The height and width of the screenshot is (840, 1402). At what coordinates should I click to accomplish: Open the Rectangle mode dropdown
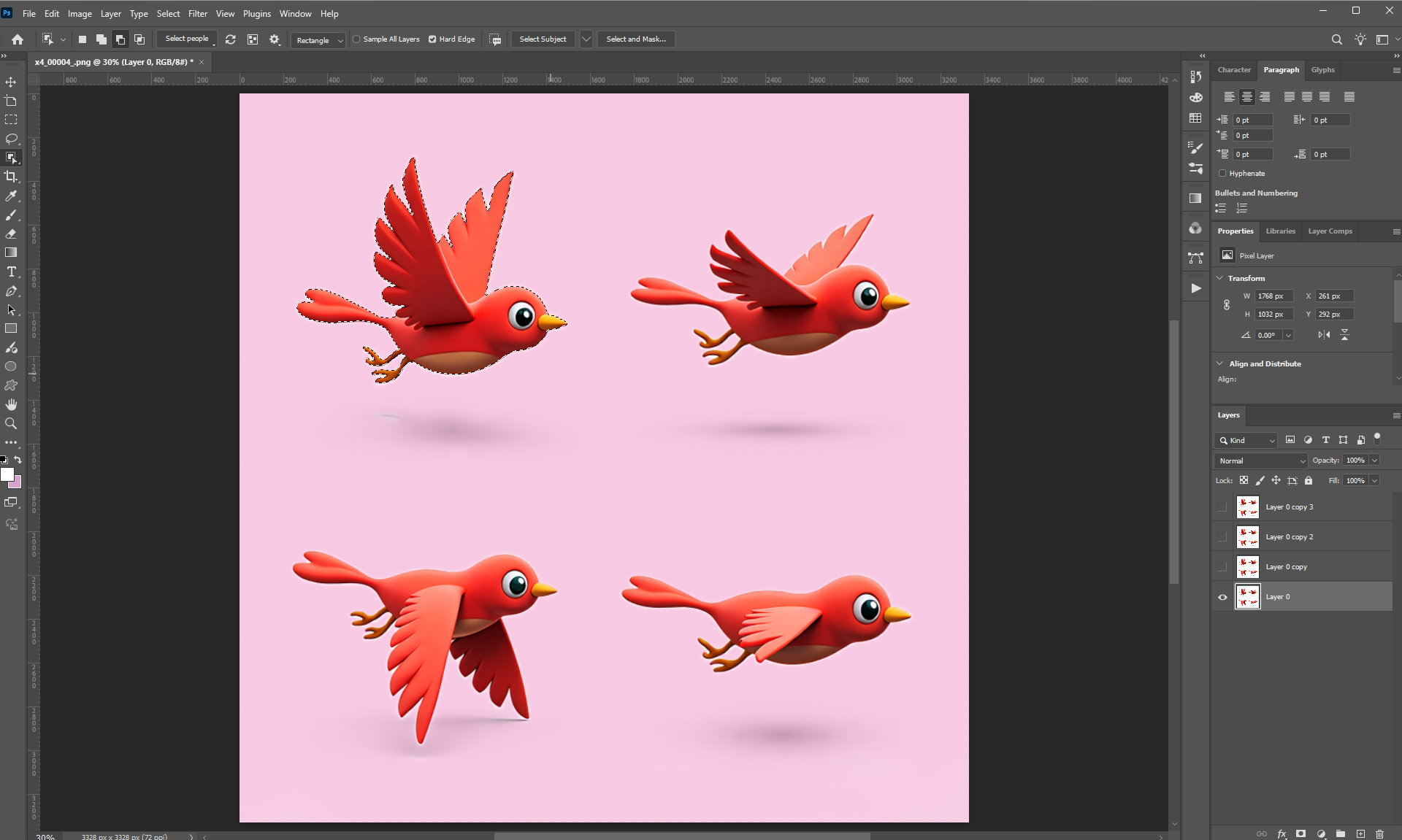319,40
